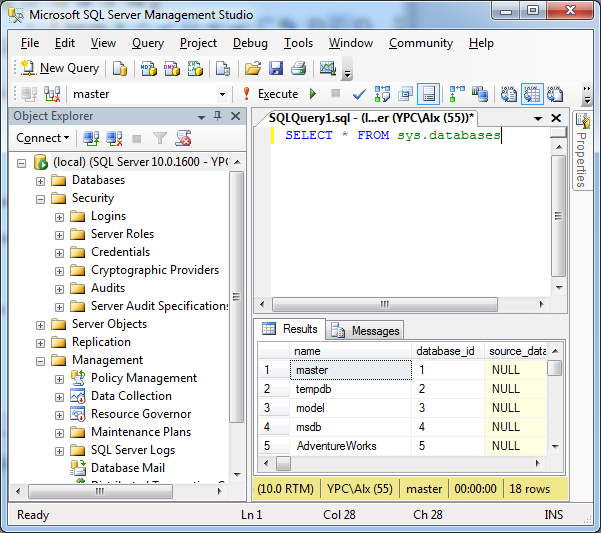Display the estimated execution plan
601x533 pixels.
[382, 94]
